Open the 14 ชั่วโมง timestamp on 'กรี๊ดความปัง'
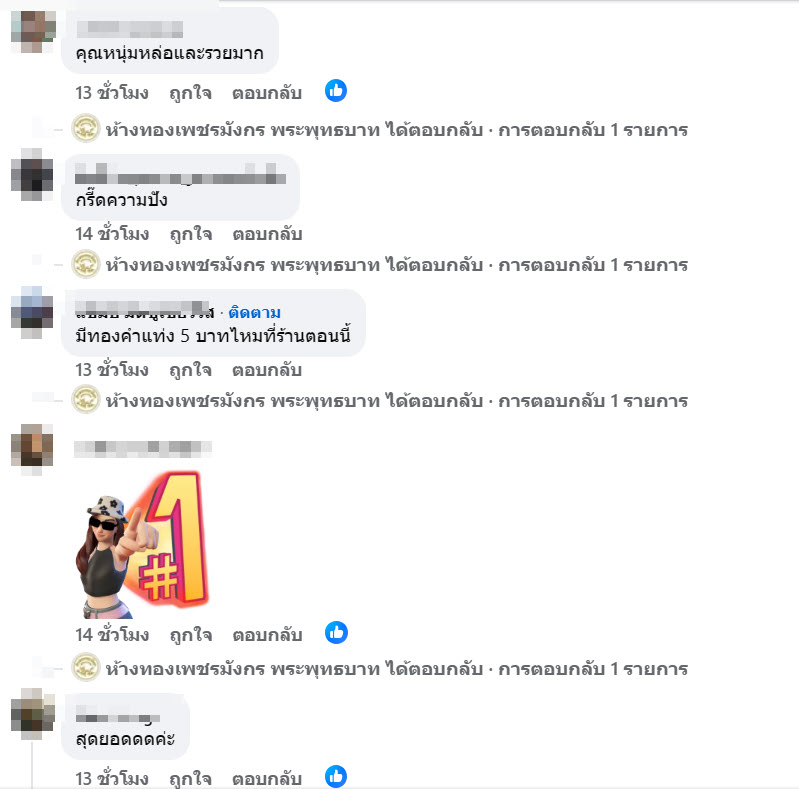 click(112, 234)
